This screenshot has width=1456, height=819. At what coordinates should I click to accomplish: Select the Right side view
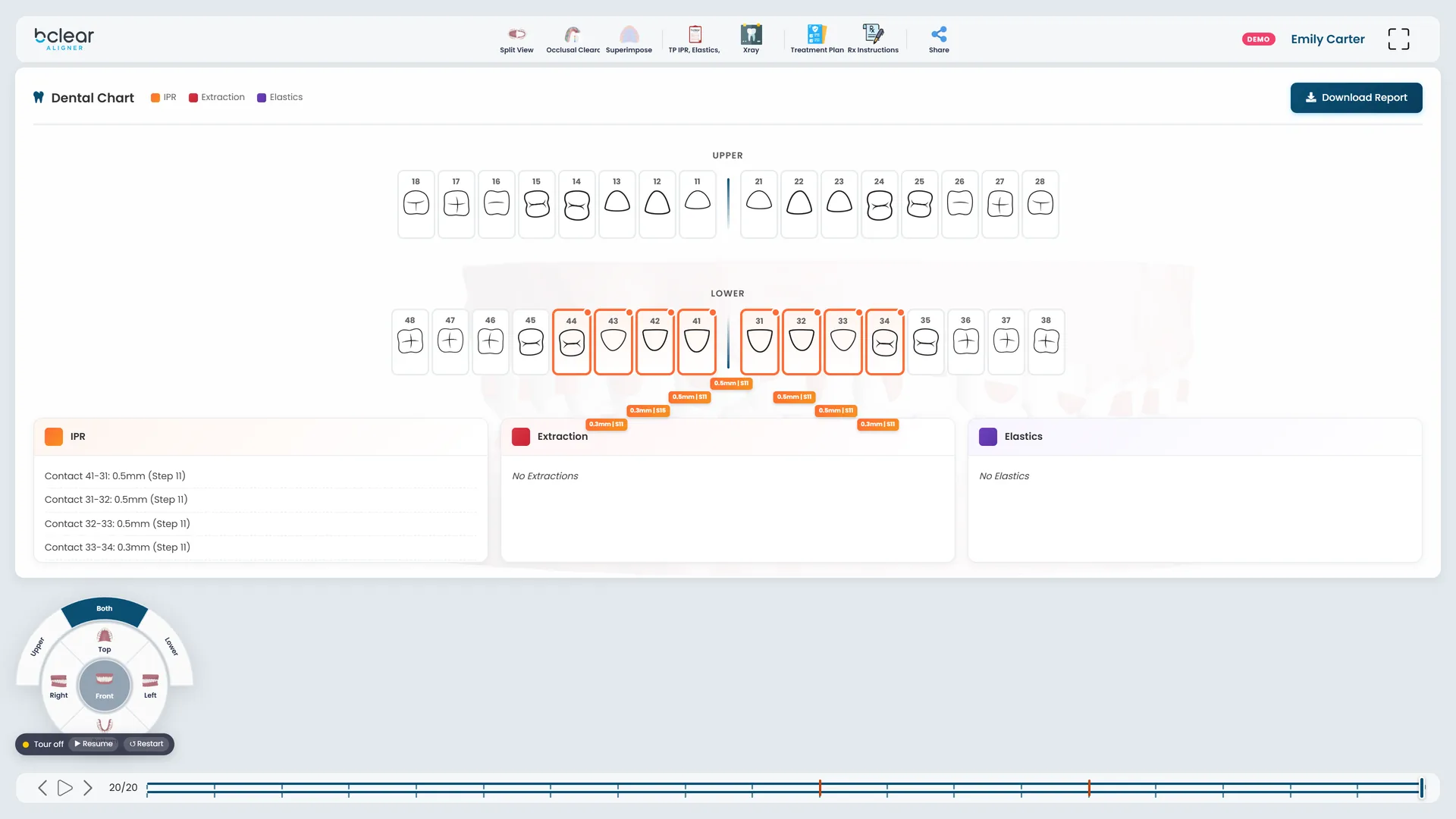tap(58, 686)
